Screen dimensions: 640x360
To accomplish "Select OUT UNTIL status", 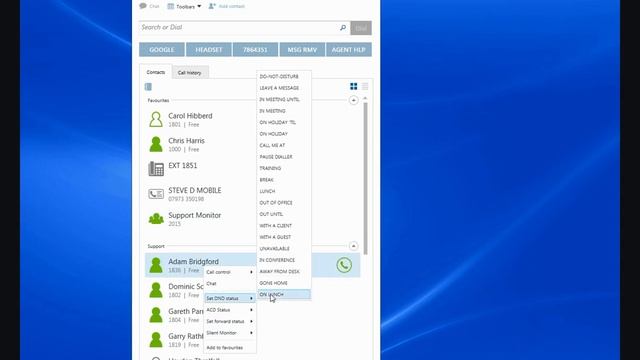I will point(284,214).
